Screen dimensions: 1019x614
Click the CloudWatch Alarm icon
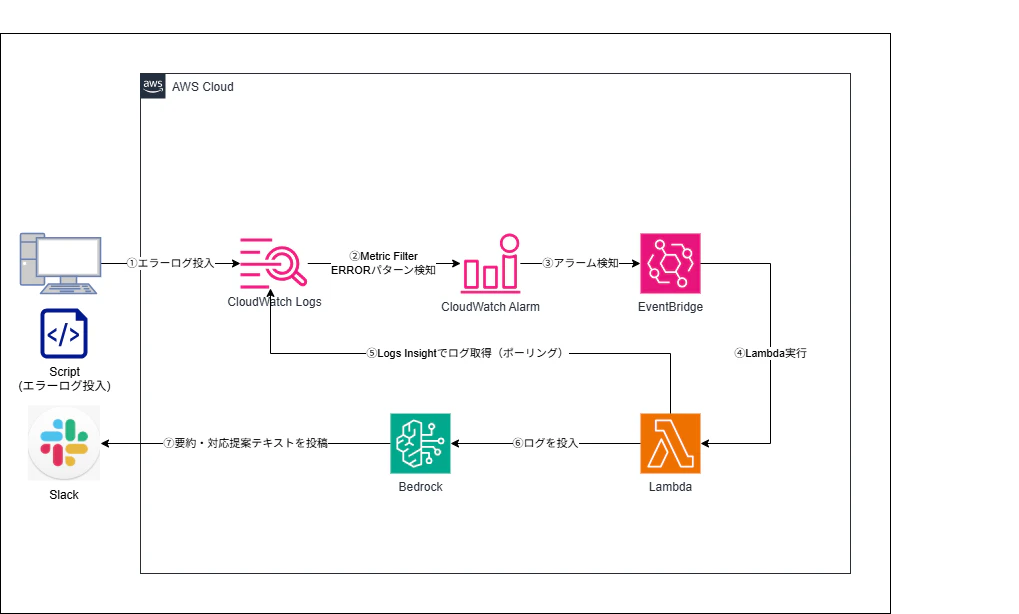(x=491, y=264)
